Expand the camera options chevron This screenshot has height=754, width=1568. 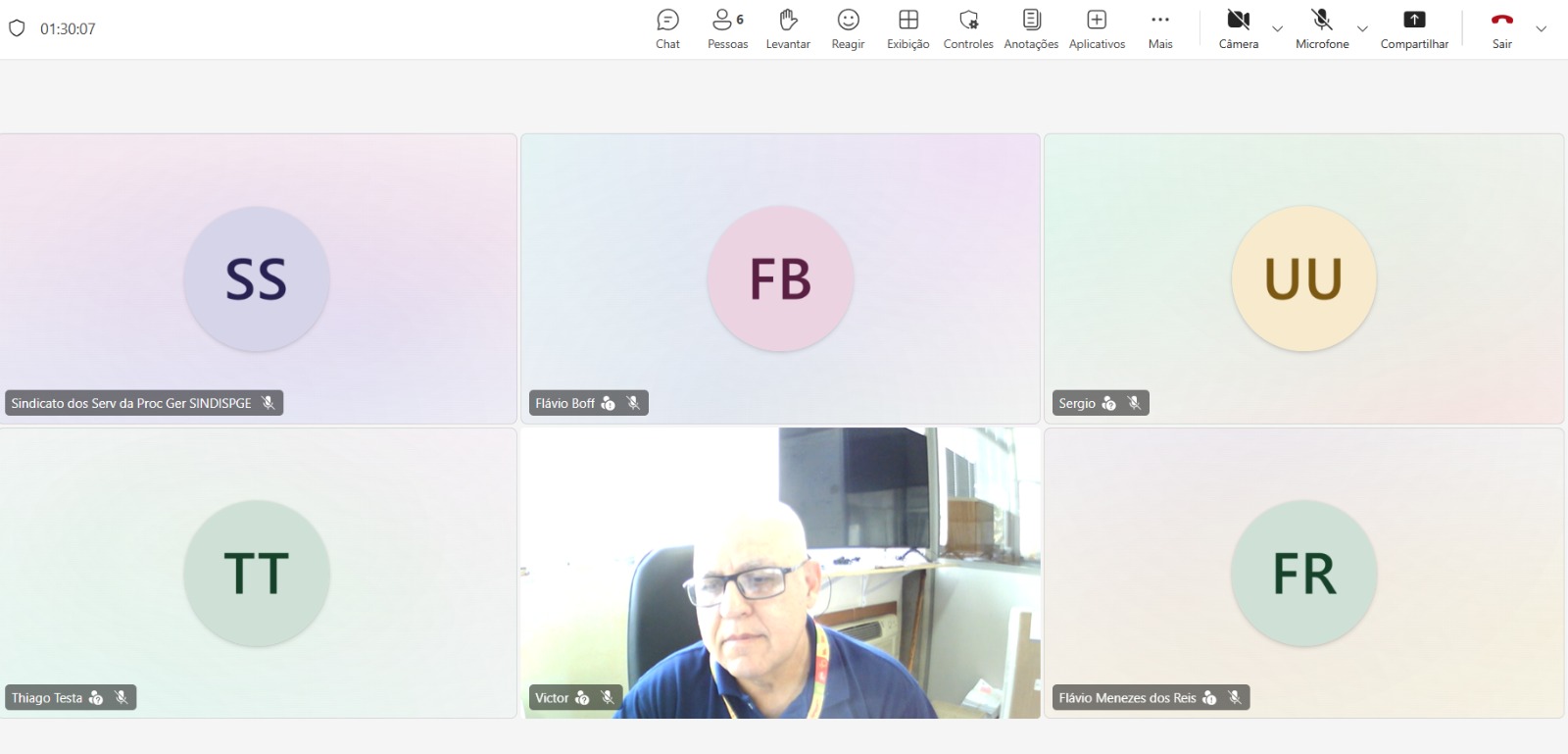click(1277, 29)
